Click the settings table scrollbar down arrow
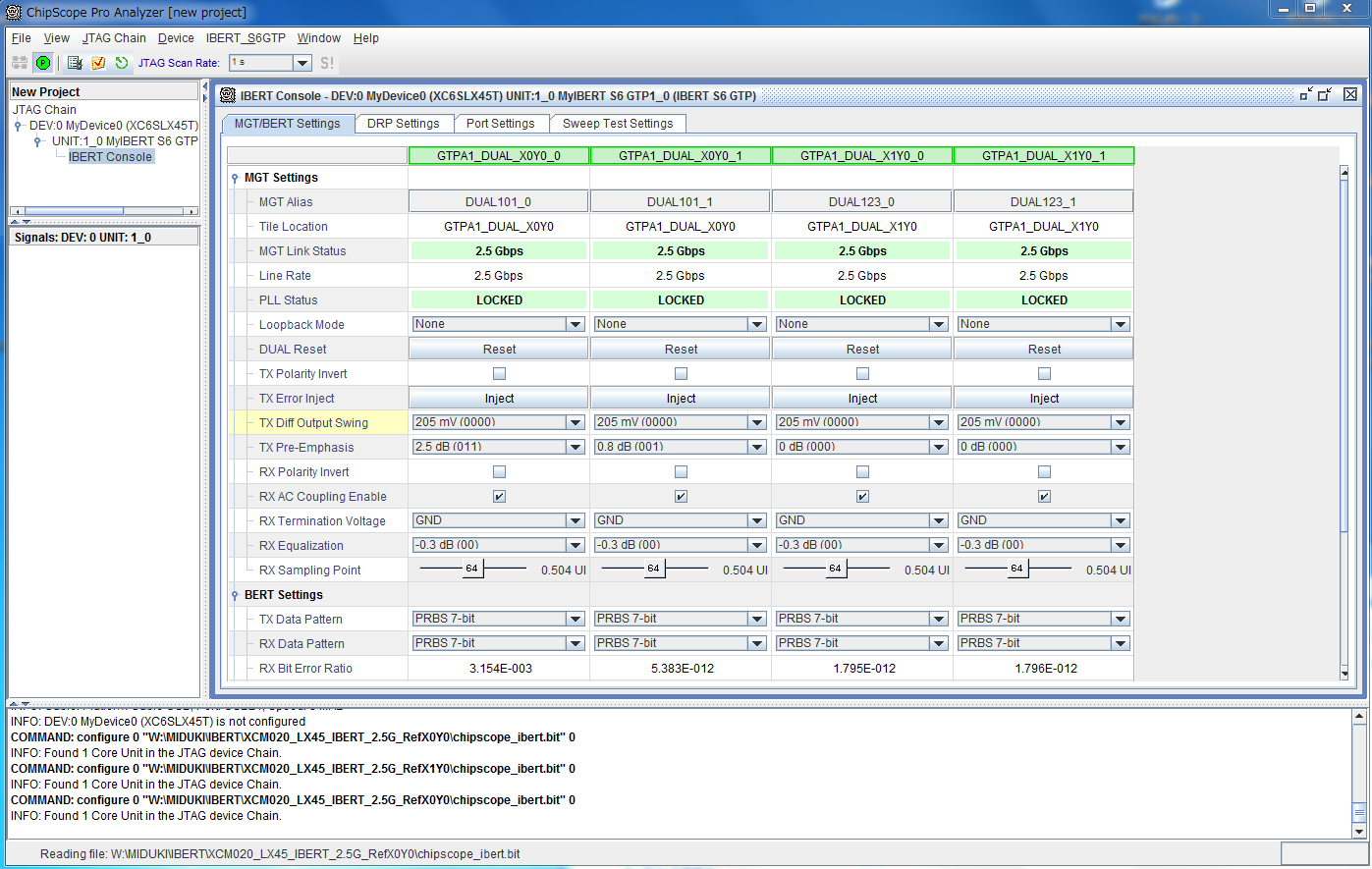This screenshot has height=869, width=1372. [x=1345, y=674]
